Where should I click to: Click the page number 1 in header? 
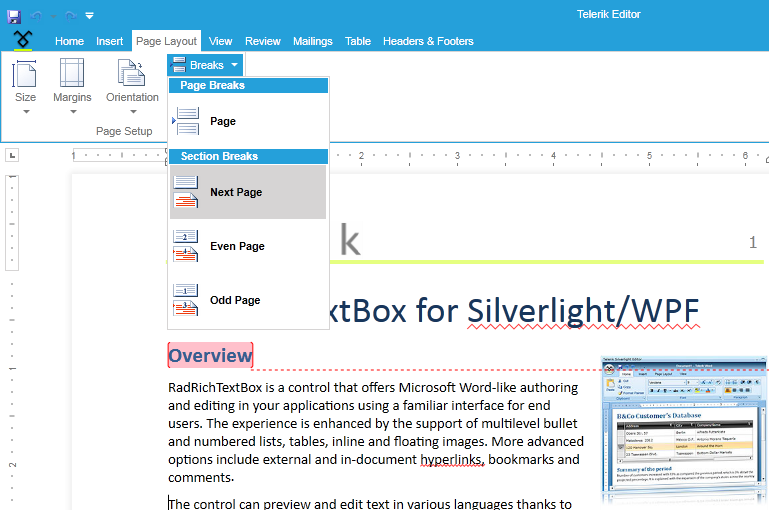753,242
